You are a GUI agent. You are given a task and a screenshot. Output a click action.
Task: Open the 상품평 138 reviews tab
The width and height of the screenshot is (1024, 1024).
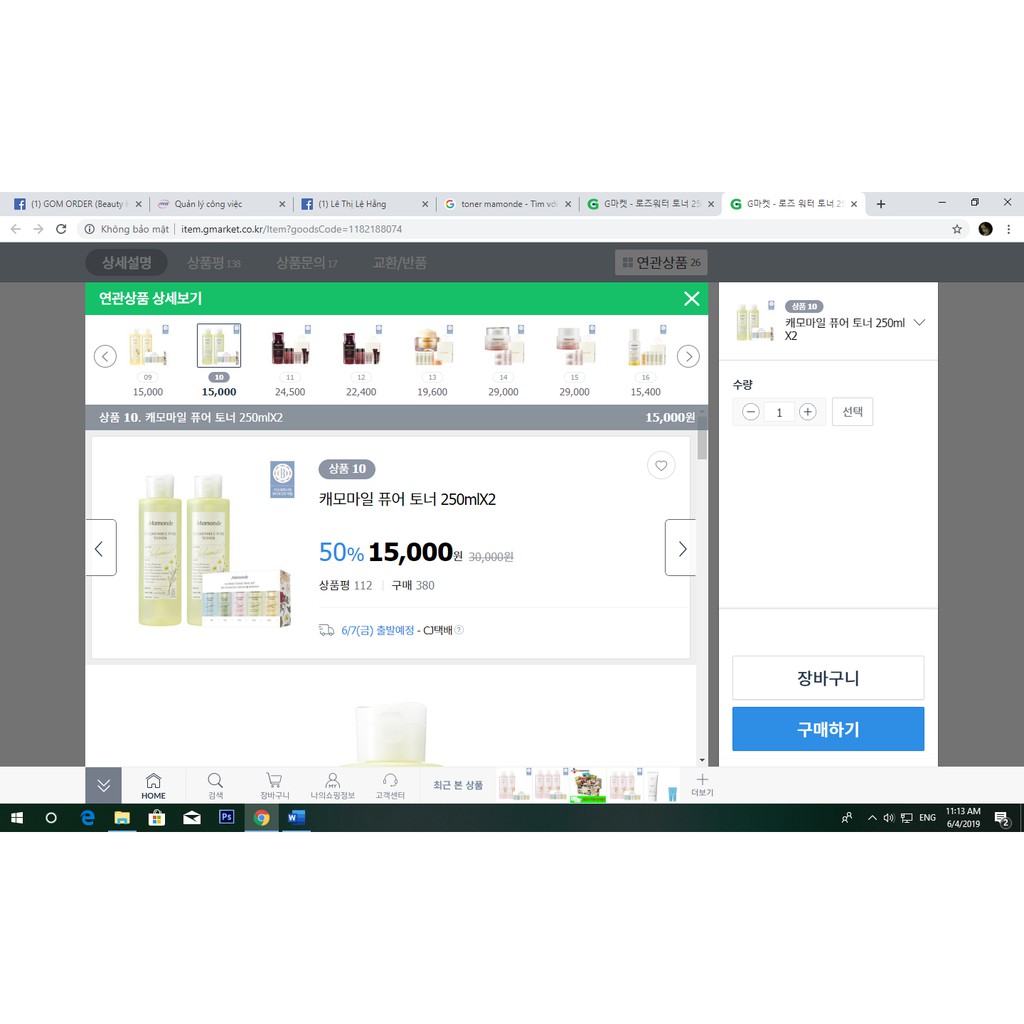(214, 263)
